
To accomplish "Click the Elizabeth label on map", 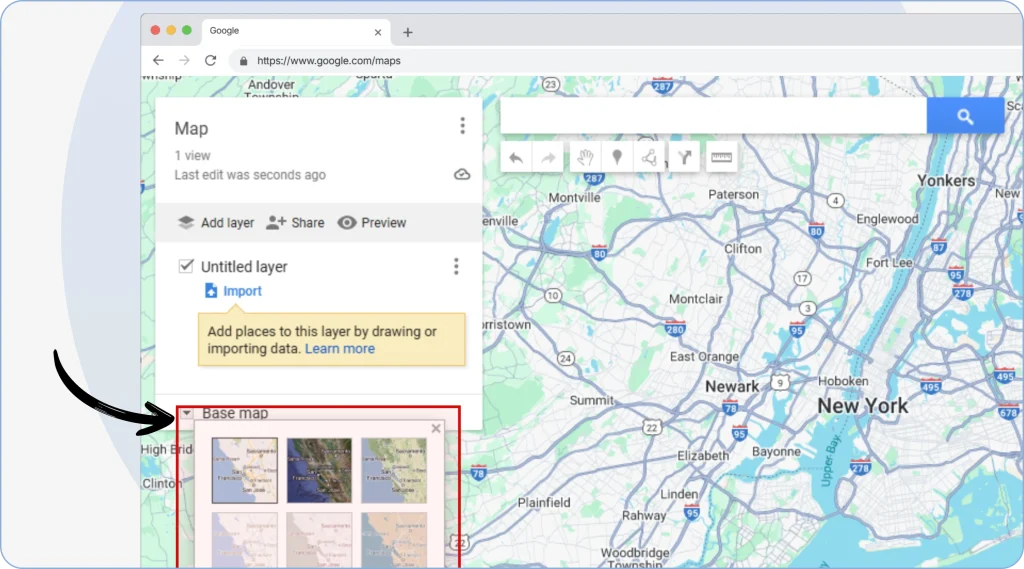I will 703,455.
